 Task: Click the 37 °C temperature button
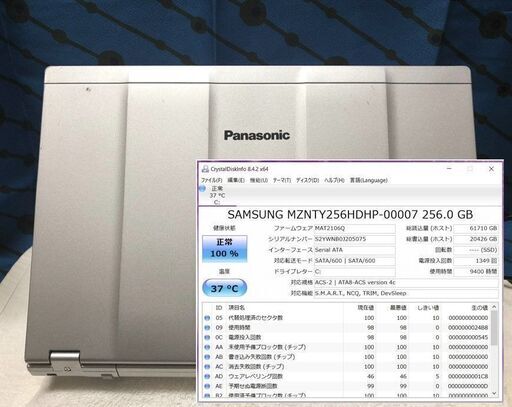coord(225,288)
